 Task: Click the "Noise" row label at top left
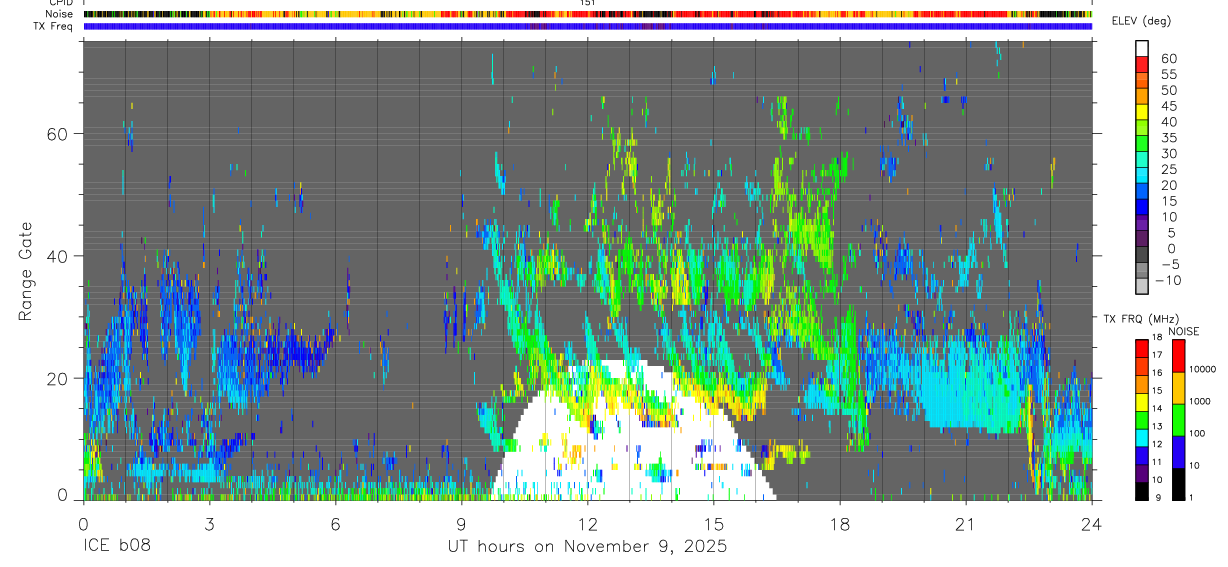[61, 15]
